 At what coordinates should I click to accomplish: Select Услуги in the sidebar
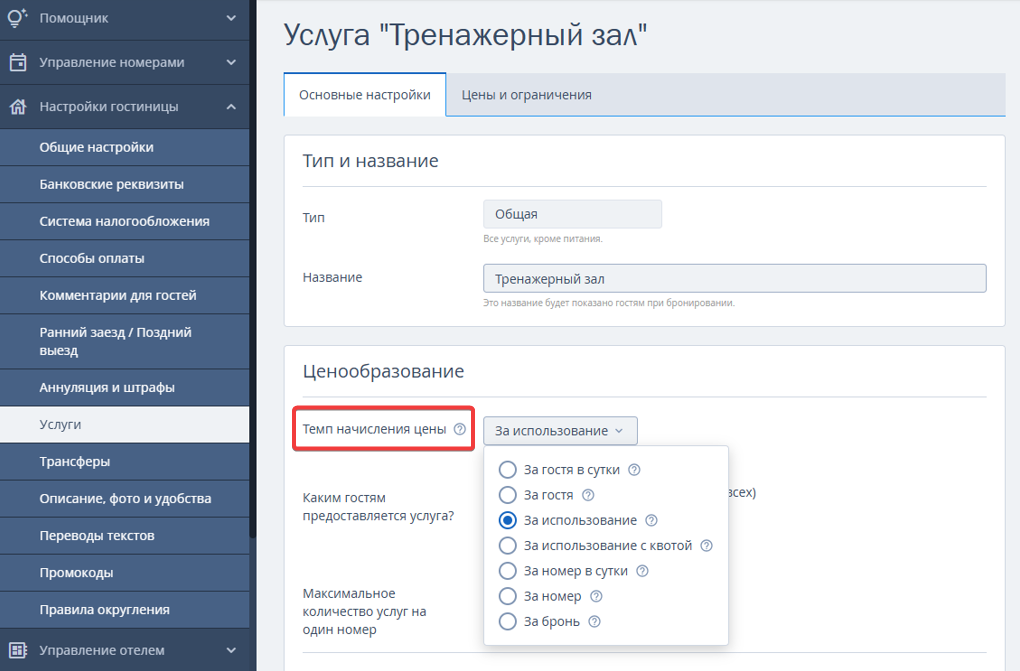coord(124,424)
